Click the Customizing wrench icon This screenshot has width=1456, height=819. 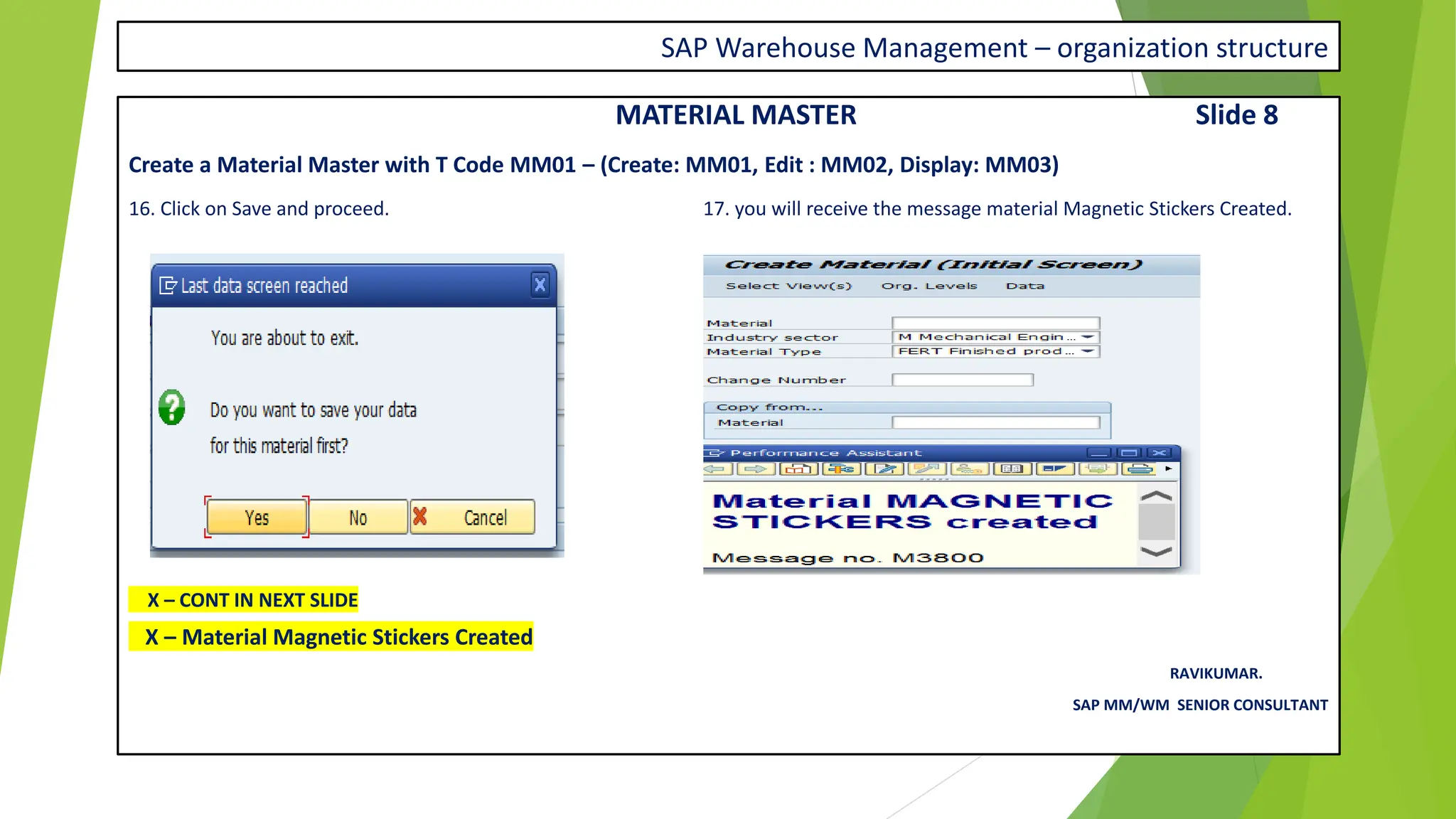927,469
